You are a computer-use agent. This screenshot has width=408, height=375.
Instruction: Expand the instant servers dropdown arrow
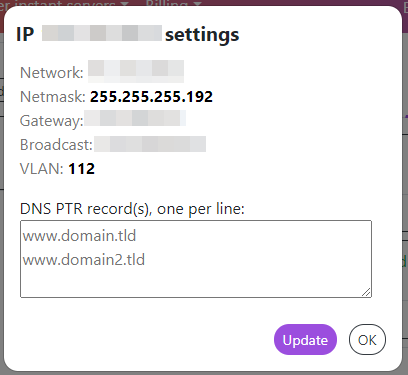click(124, 4)
